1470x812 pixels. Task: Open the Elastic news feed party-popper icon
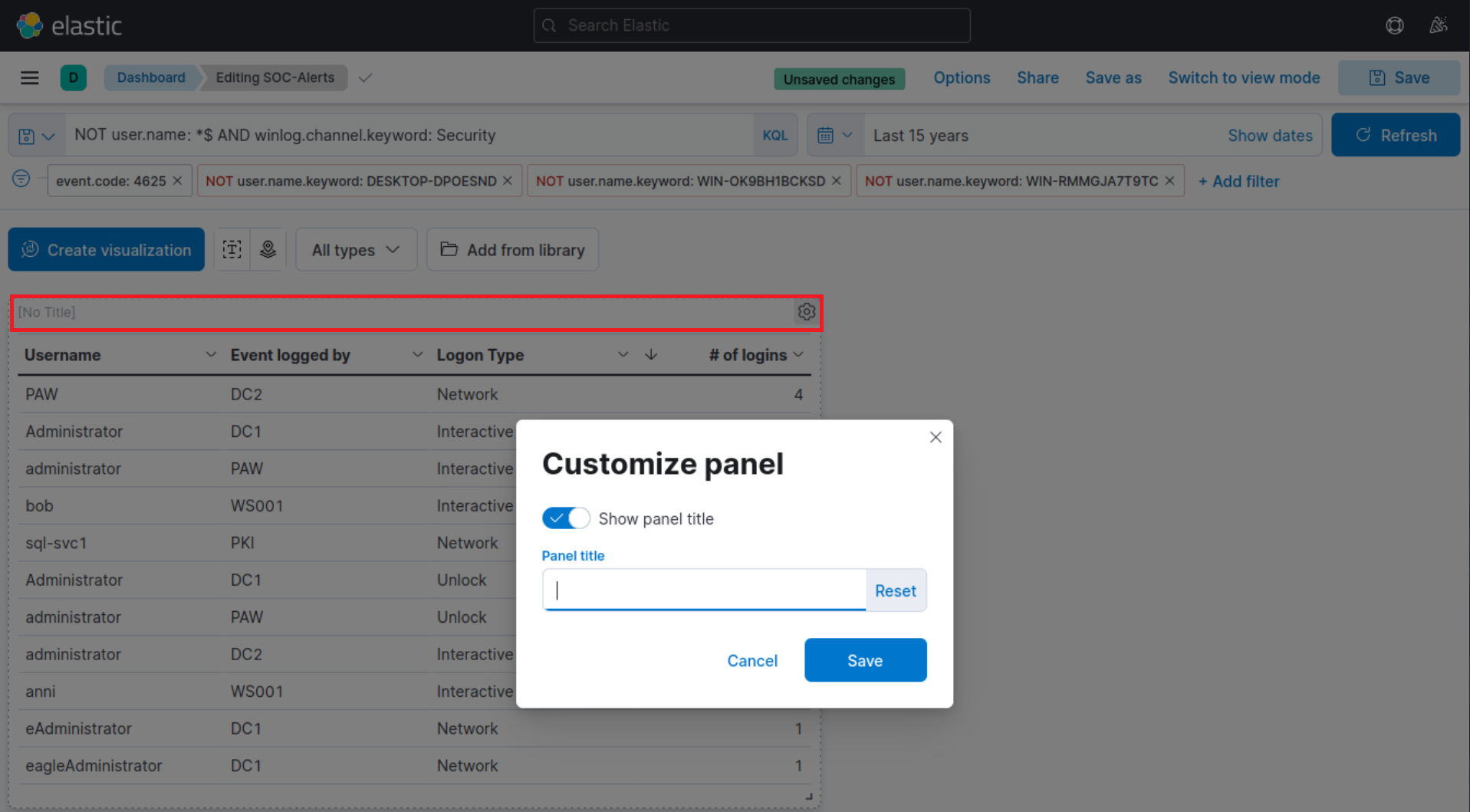coord(1439,25)
